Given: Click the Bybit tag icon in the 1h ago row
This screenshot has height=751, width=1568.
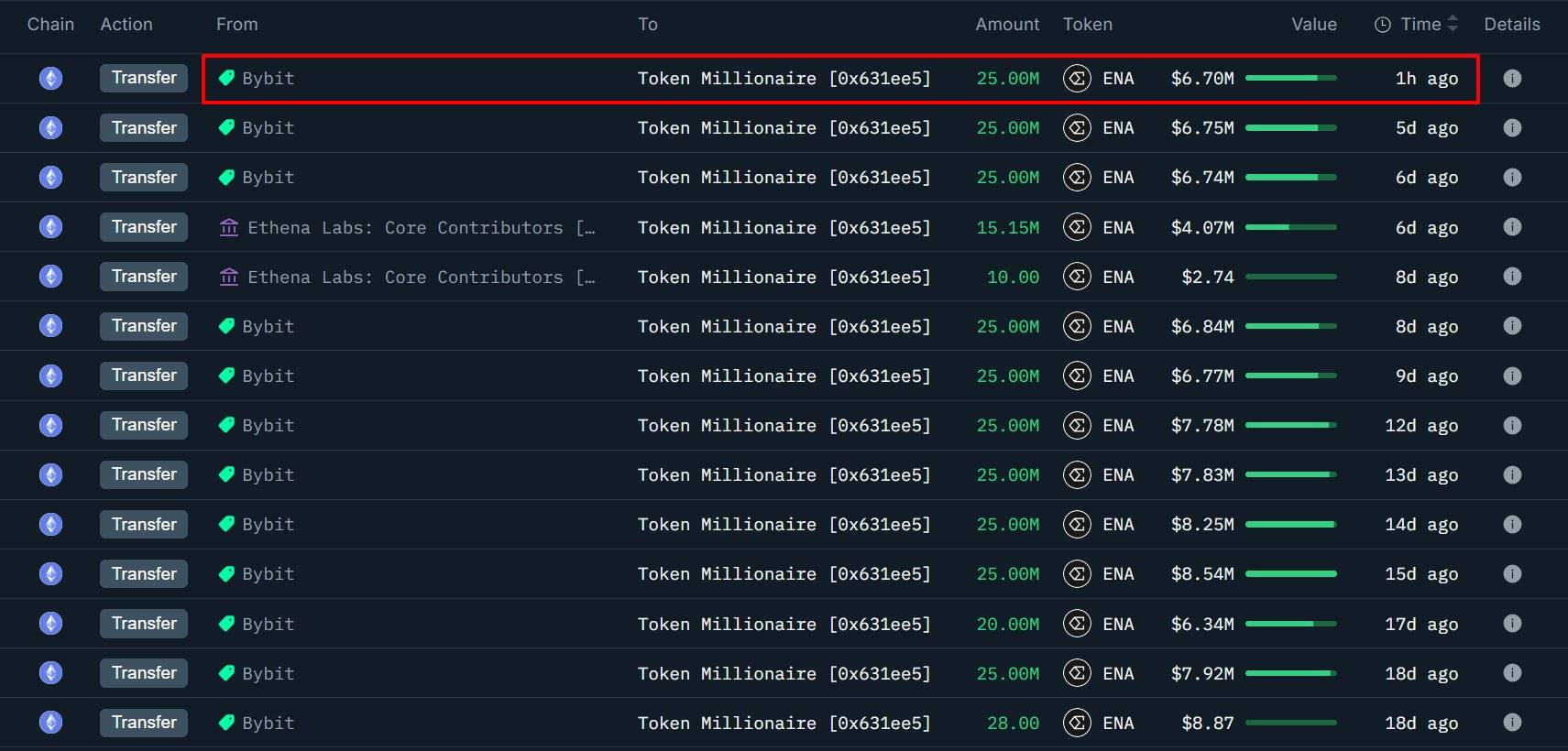Looking at the screenshot, I should point(226,79).
